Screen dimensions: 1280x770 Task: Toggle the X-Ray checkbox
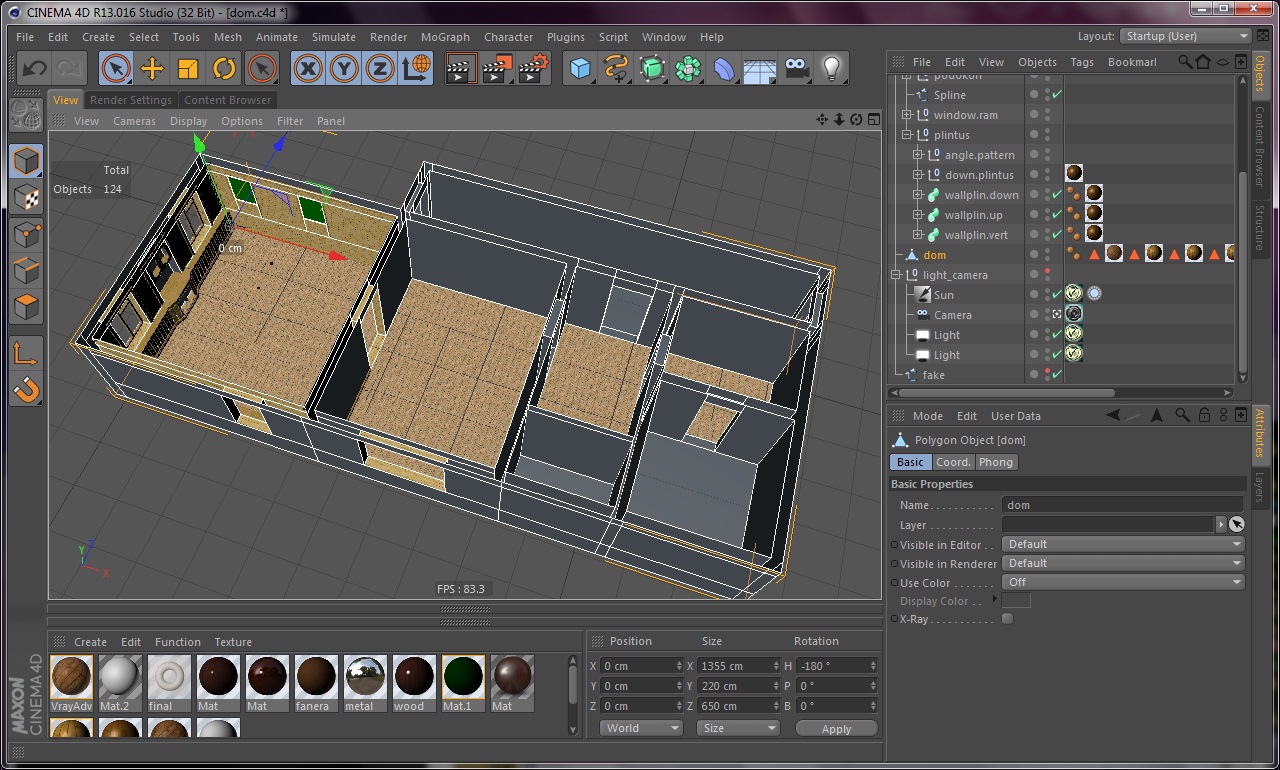pos(1007,619)
